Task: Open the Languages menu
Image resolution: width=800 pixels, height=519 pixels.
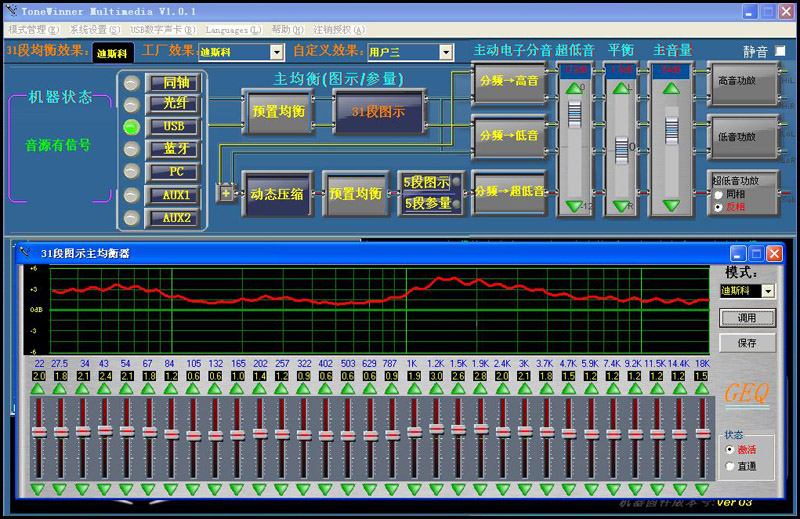Action: [x=233, y=30]
